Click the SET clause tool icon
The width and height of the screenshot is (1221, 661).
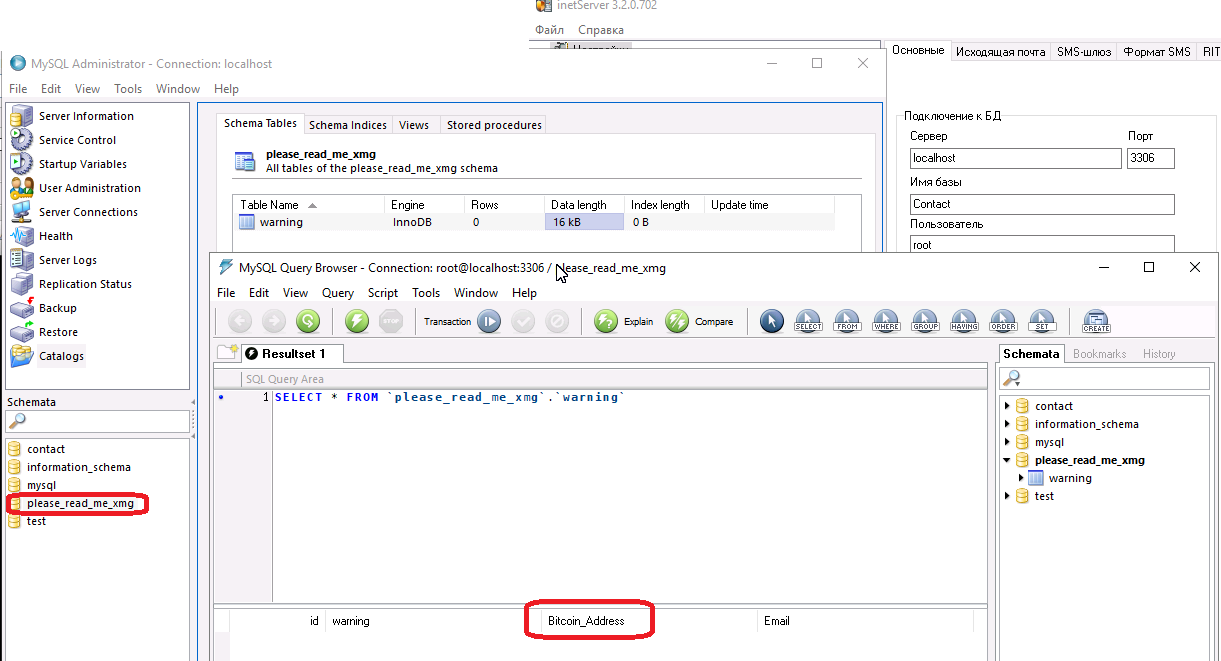1042,321
